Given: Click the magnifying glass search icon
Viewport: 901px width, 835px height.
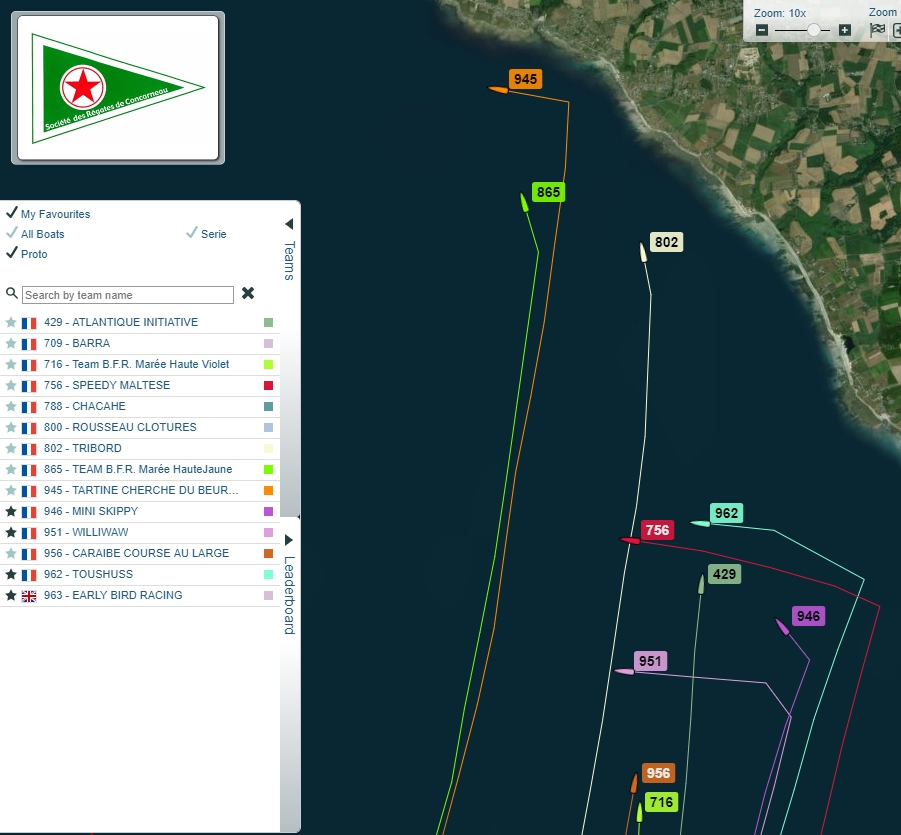Looking at the screenshot, I should point(12,294).
